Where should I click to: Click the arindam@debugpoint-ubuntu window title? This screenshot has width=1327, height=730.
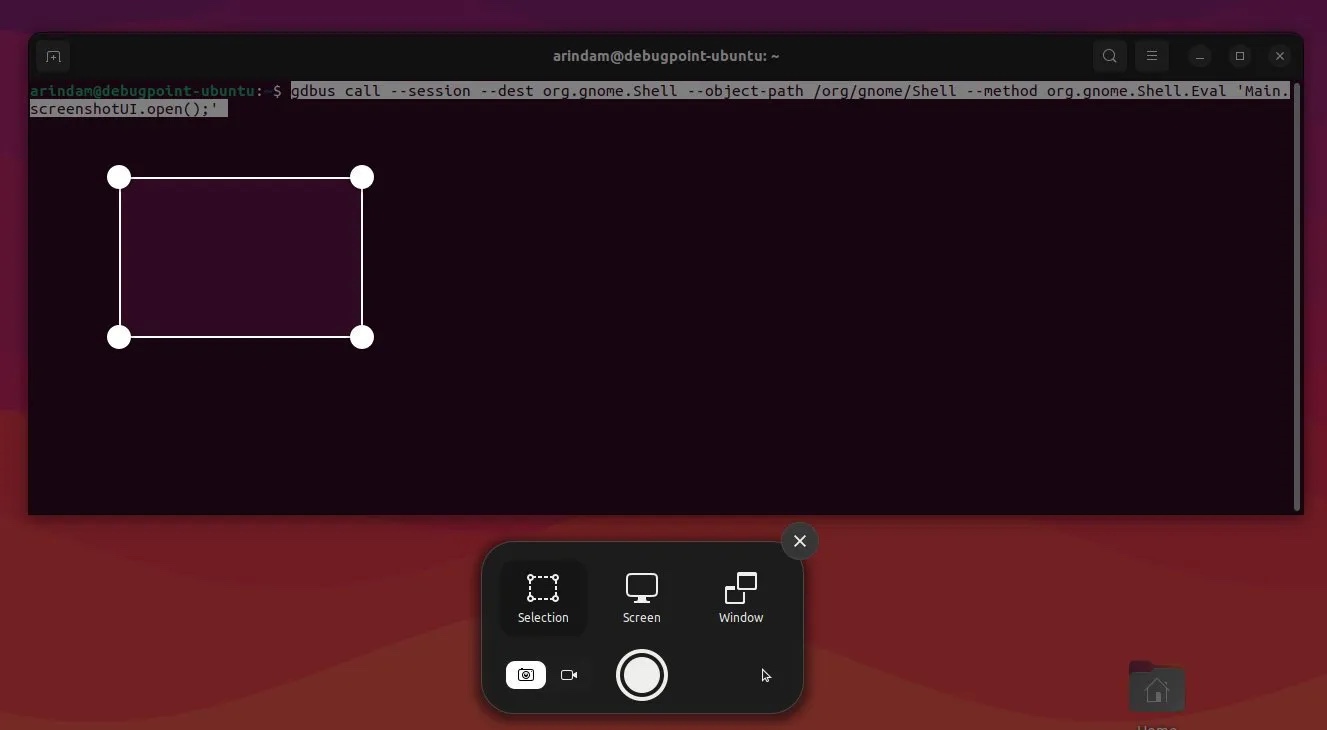point(666,56)
